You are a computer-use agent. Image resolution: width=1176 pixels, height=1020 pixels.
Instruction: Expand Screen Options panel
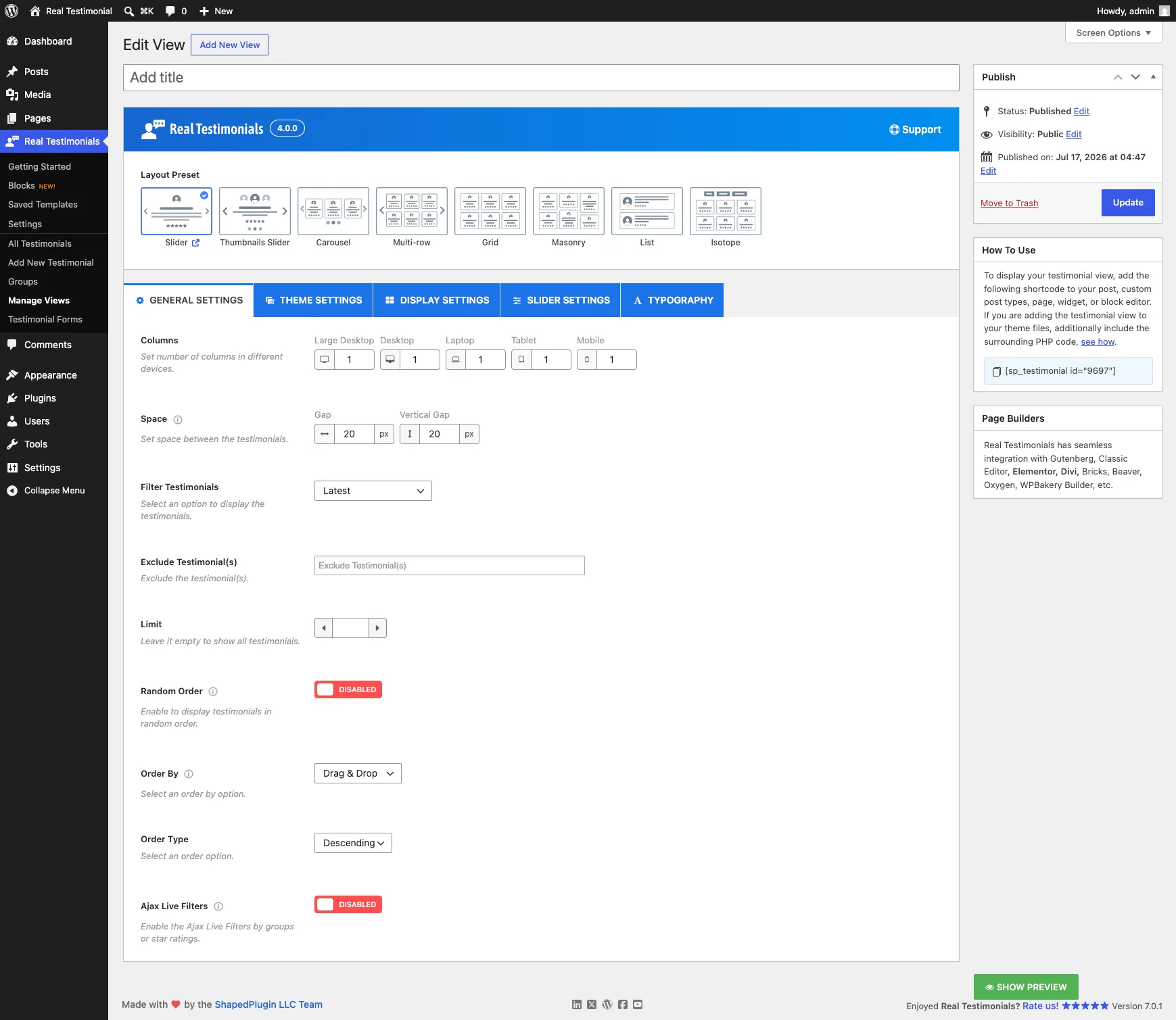click(1113, 32)
